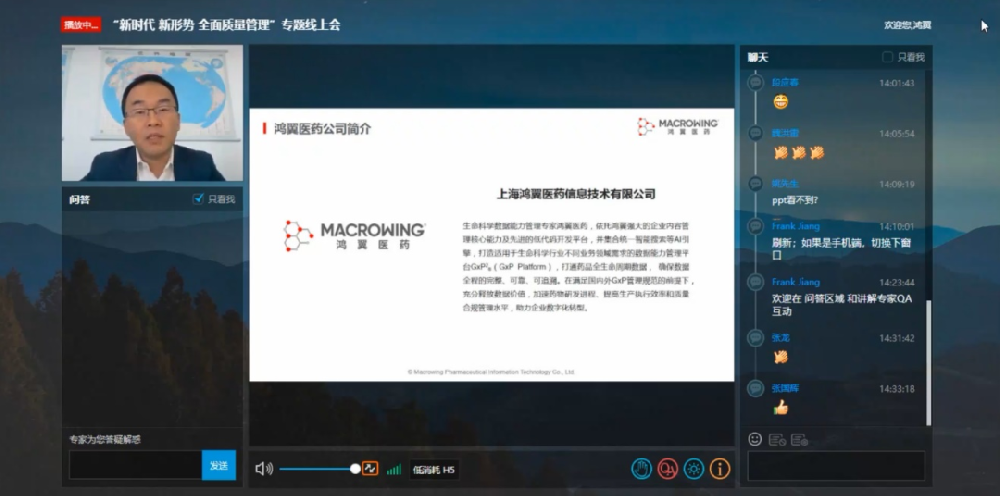Click the thumbs-up emoji at 14:33:18
This screenshot has width=1000, height=496.
(781, 407)
